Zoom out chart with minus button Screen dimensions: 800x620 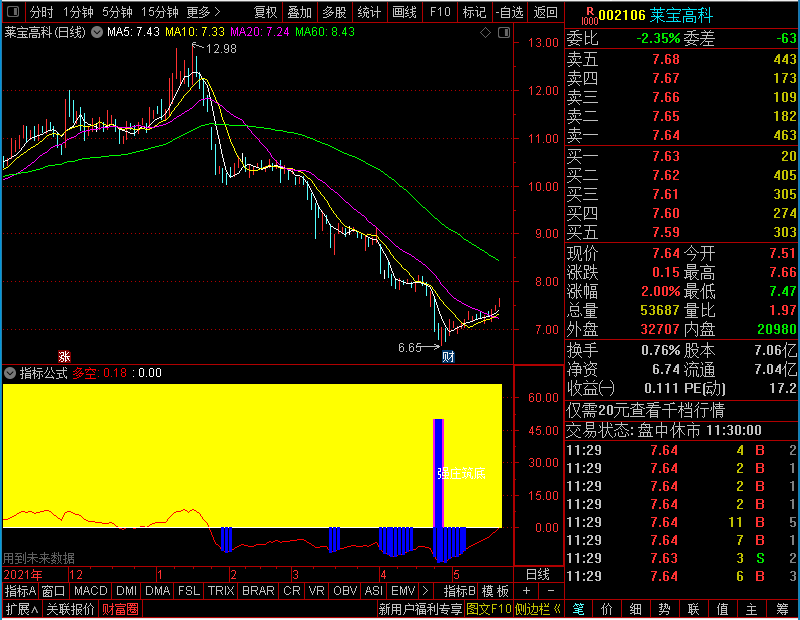coord(551,591)
